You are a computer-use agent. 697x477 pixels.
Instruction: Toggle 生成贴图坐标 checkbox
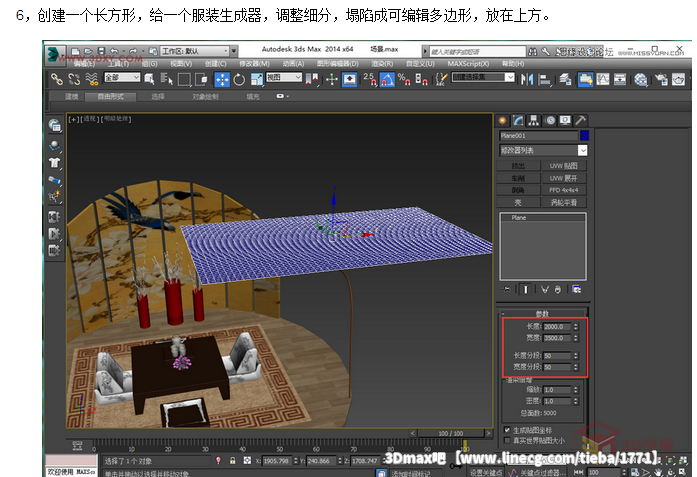[x=507, y=430]
